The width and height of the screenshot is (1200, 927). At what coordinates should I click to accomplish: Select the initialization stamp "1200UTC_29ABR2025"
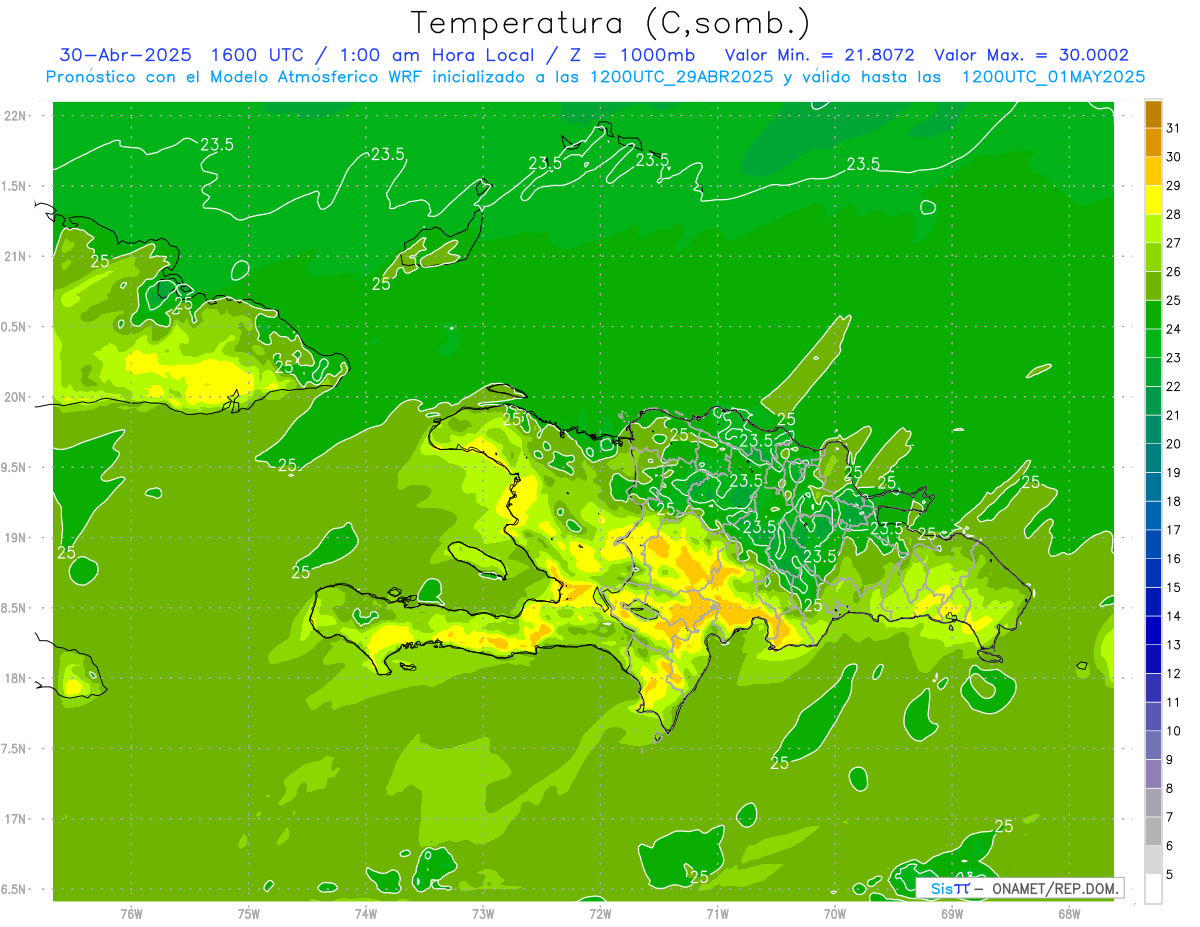[x=680, y=77]
